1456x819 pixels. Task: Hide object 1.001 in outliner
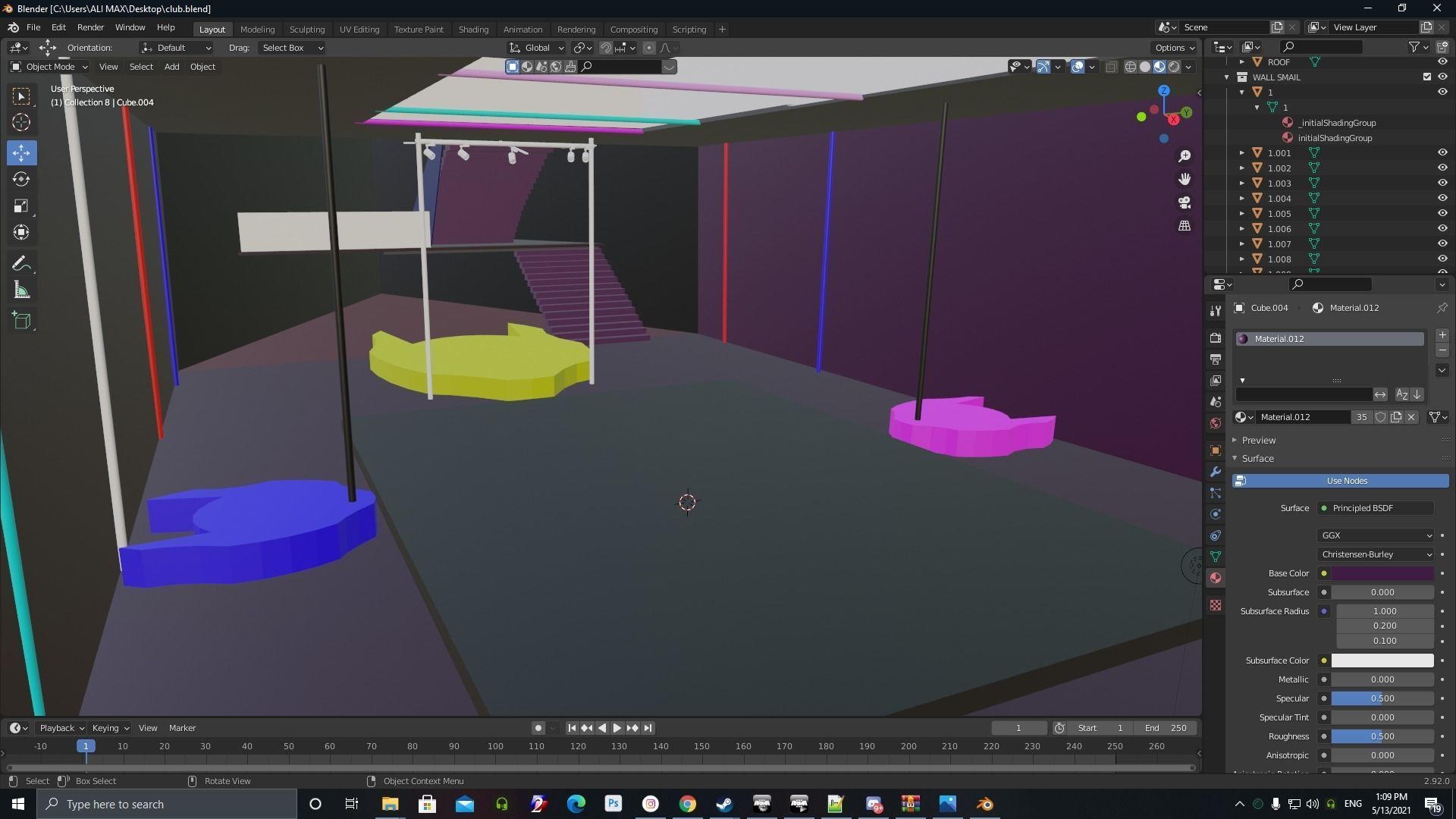tap(1442, 152)
